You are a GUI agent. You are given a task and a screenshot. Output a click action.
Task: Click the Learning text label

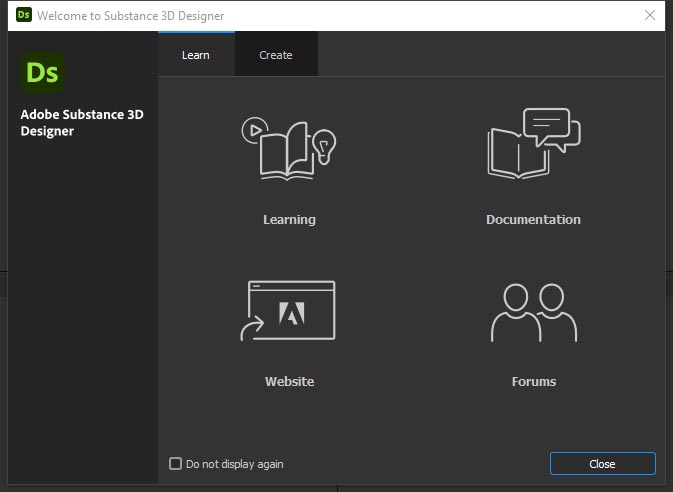click(289, 220)
